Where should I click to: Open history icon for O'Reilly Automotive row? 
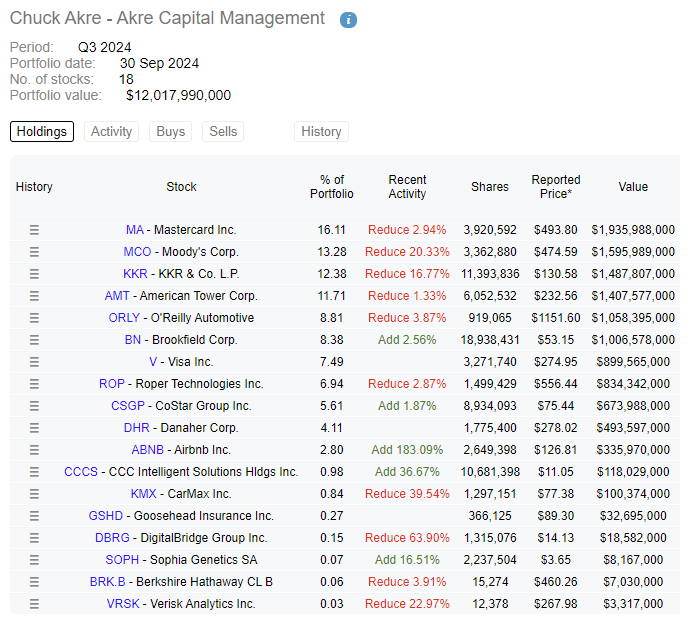click(x=34, y=318)
